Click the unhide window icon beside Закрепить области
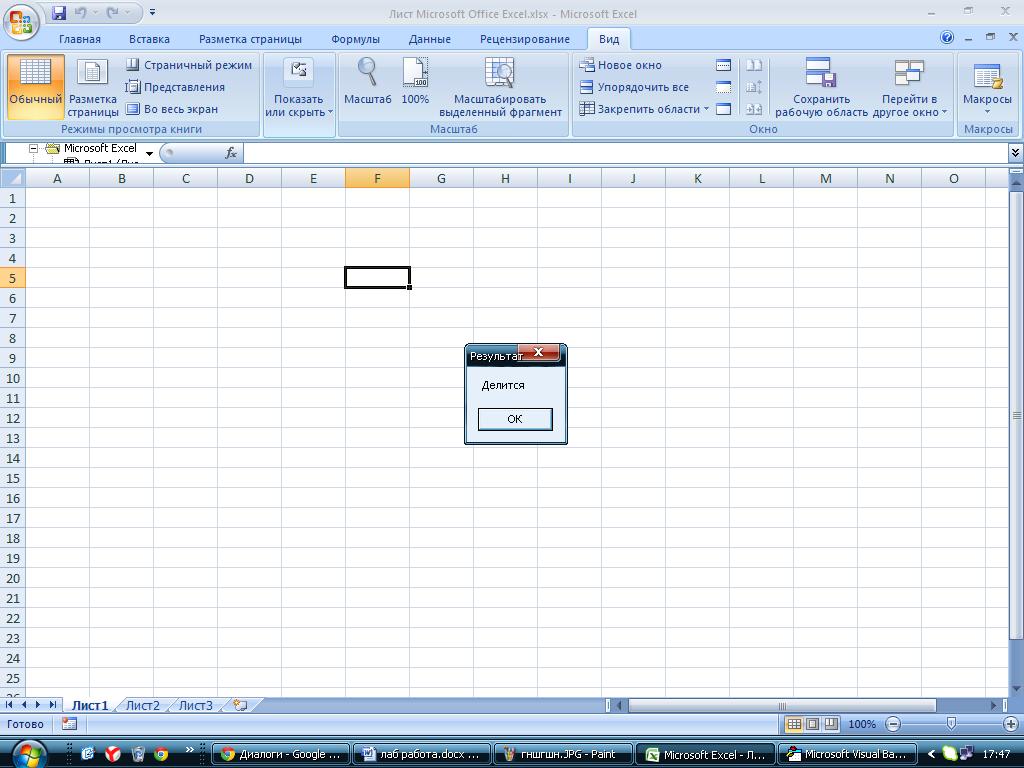 (723, 109)
